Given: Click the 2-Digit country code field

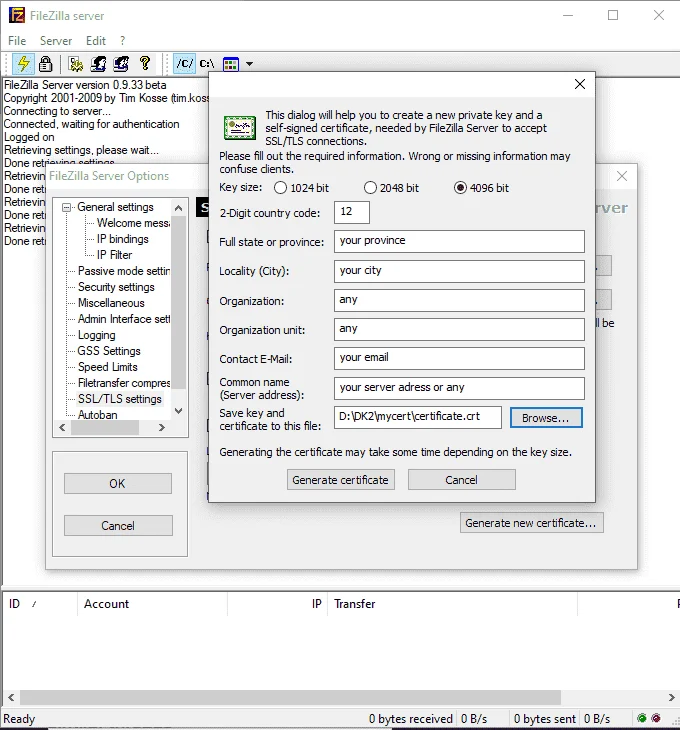Looking at the screenshot, I should coord(352,212).
